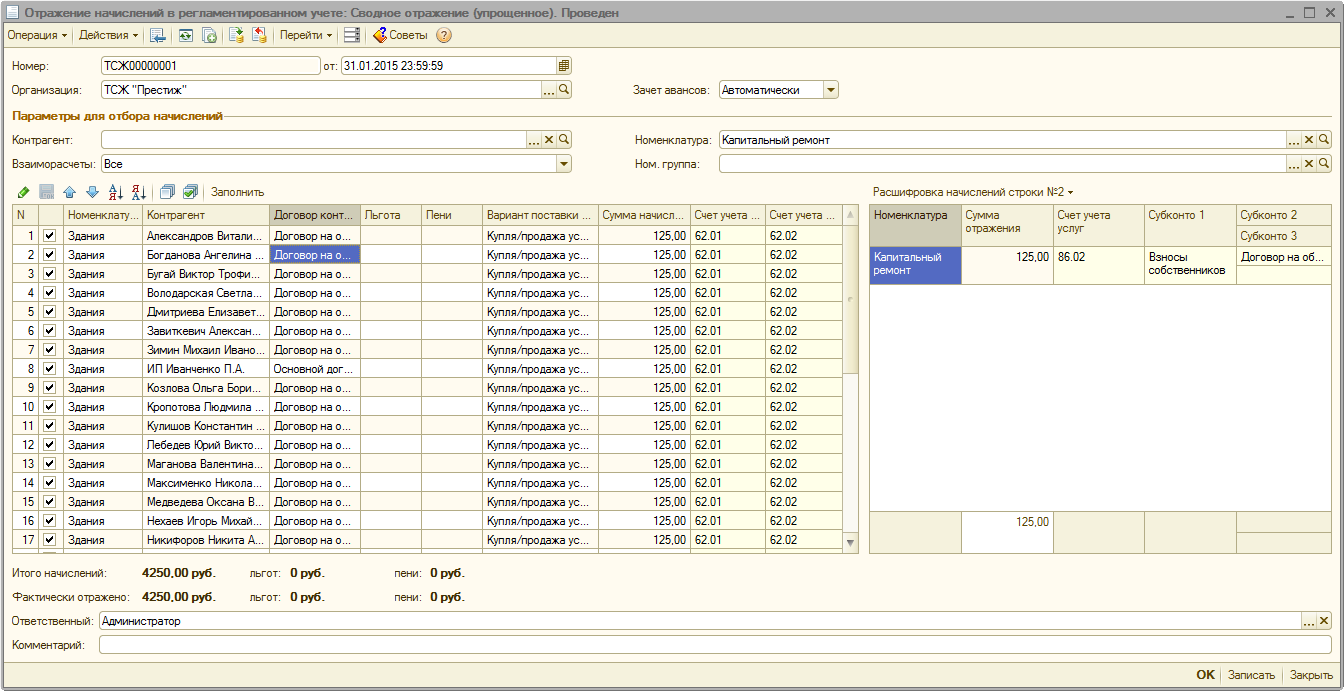
Task: Click the document icon with red up arrow
Action: tap(259, 35)
